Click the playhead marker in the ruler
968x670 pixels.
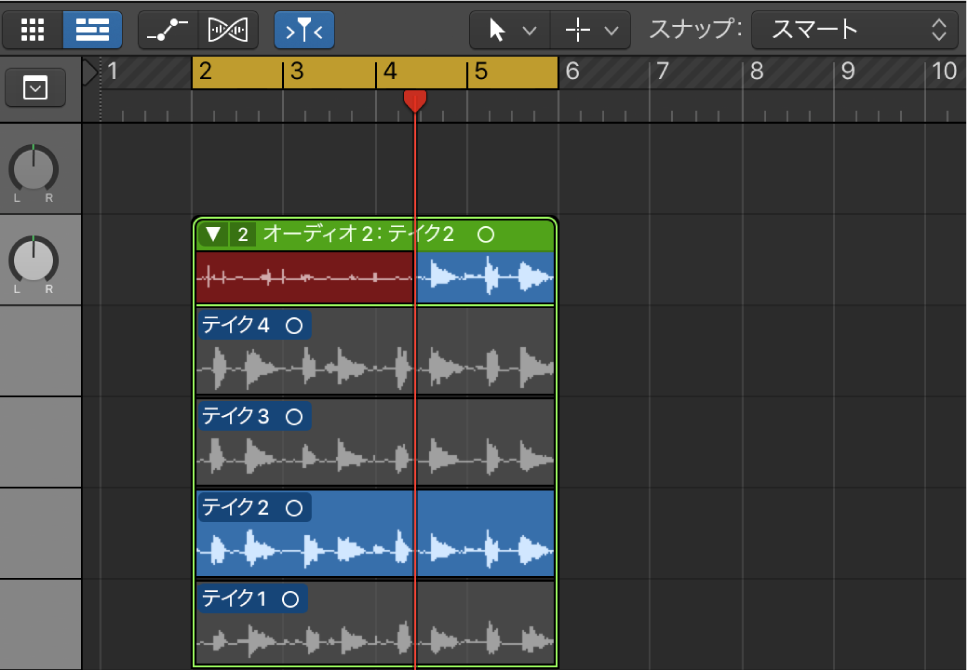click(x=416, y=101)
